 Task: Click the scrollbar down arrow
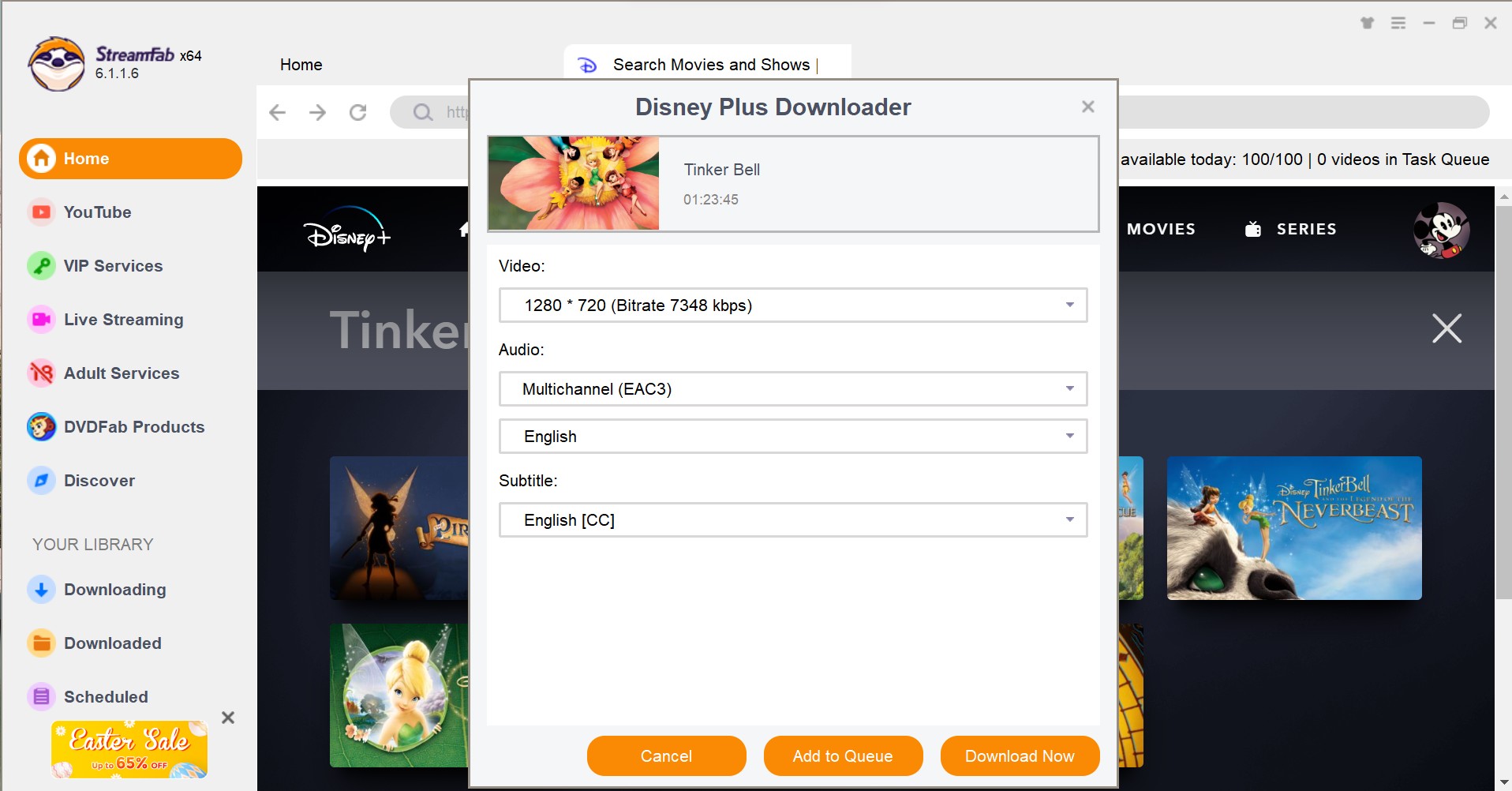coord(1504,783)
